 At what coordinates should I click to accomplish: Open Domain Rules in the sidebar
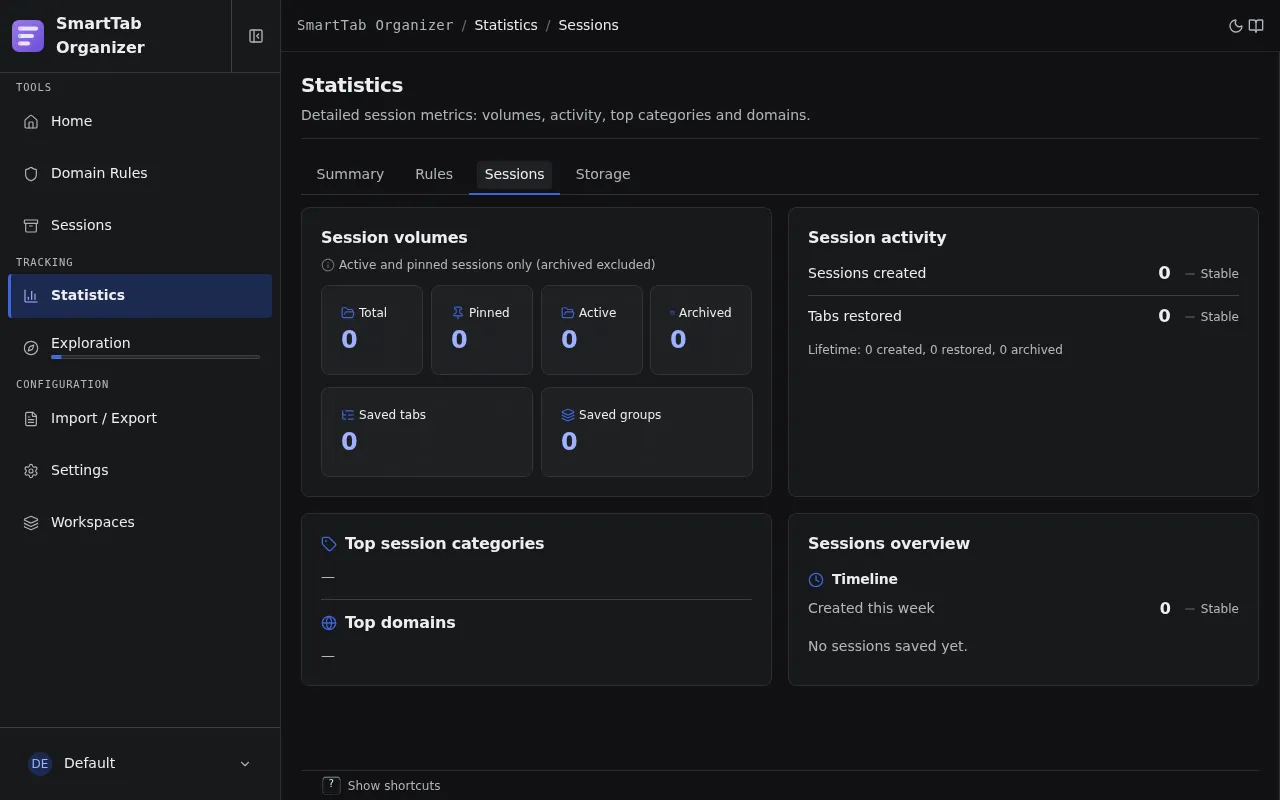tap(140, 173)
